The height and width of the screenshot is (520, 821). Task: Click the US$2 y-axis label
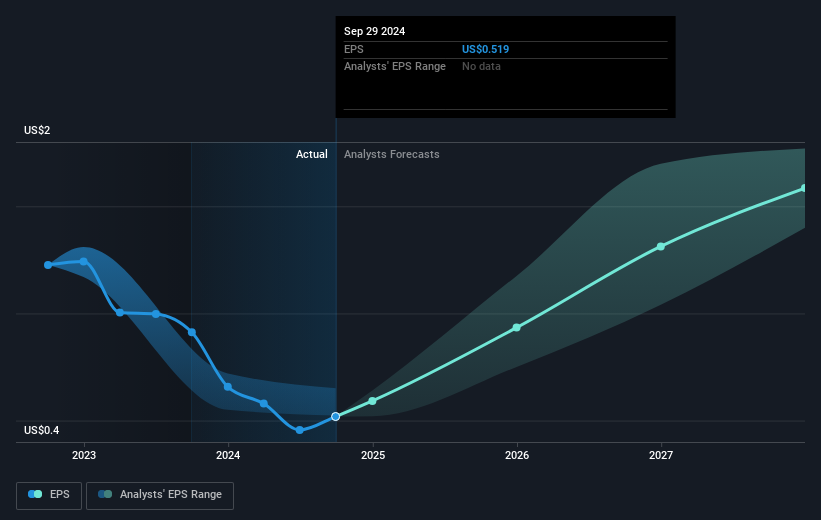pos(37,130)
